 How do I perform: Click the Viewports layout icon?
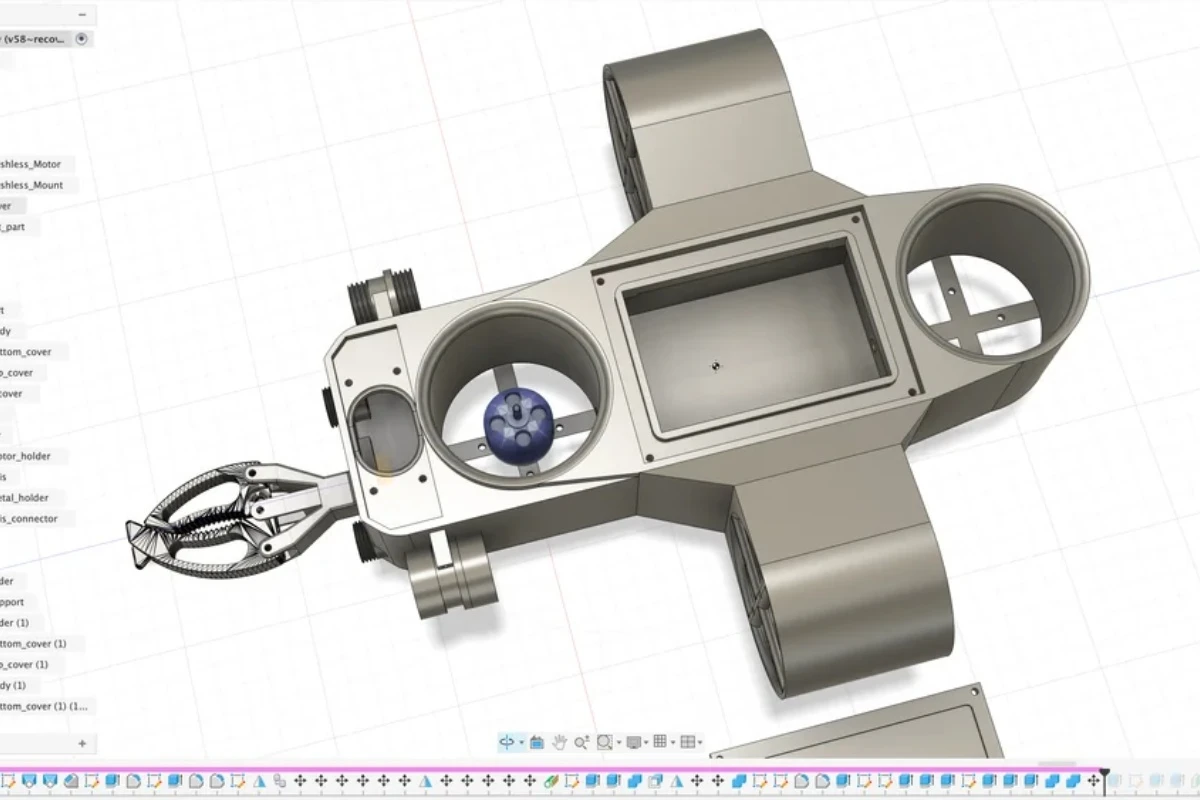(687, 742)
